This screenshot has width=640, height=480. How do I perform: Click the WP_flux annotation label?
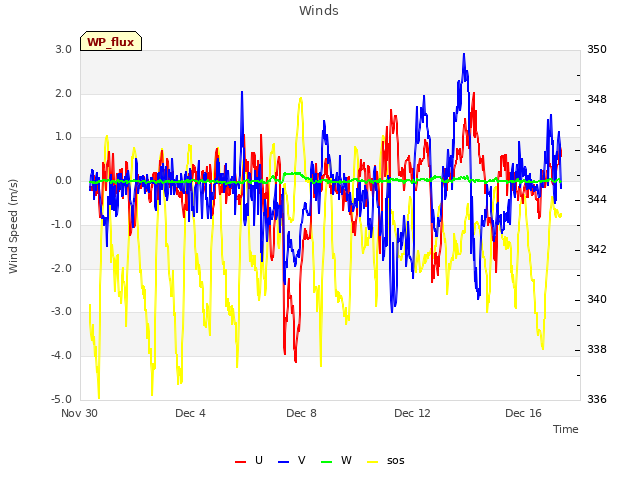coord(111,42)
